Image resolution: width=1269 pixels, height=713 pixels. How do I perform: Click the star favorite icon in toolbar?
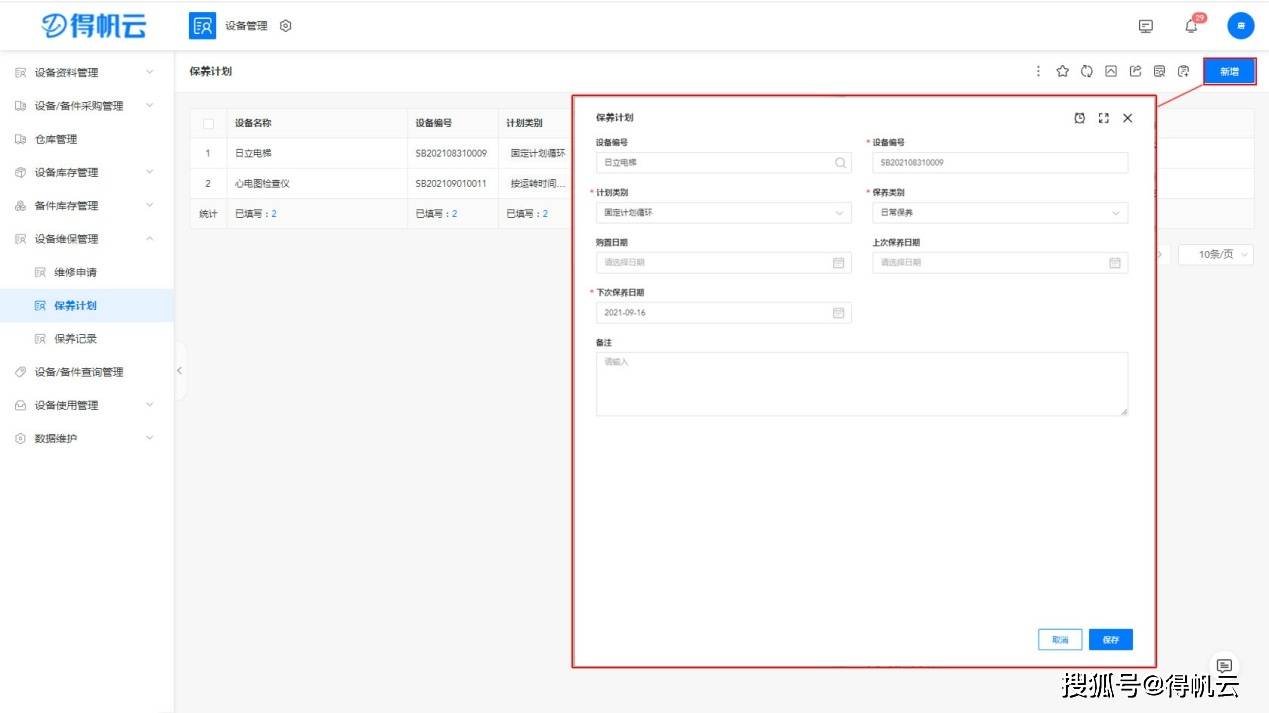1063,71
